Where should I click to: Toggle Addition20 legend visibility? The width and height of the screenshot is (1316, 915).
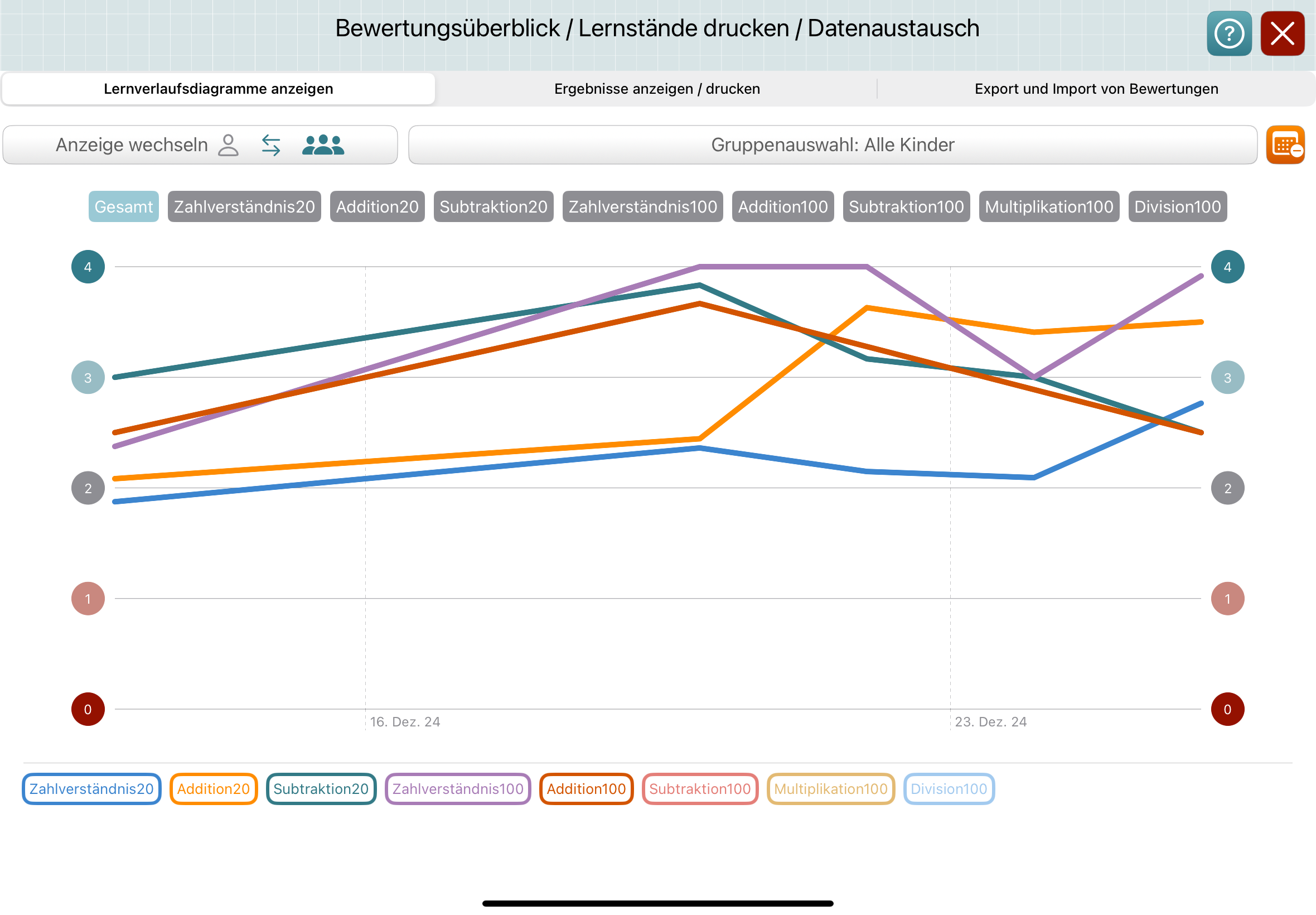[x=213, y=789]
